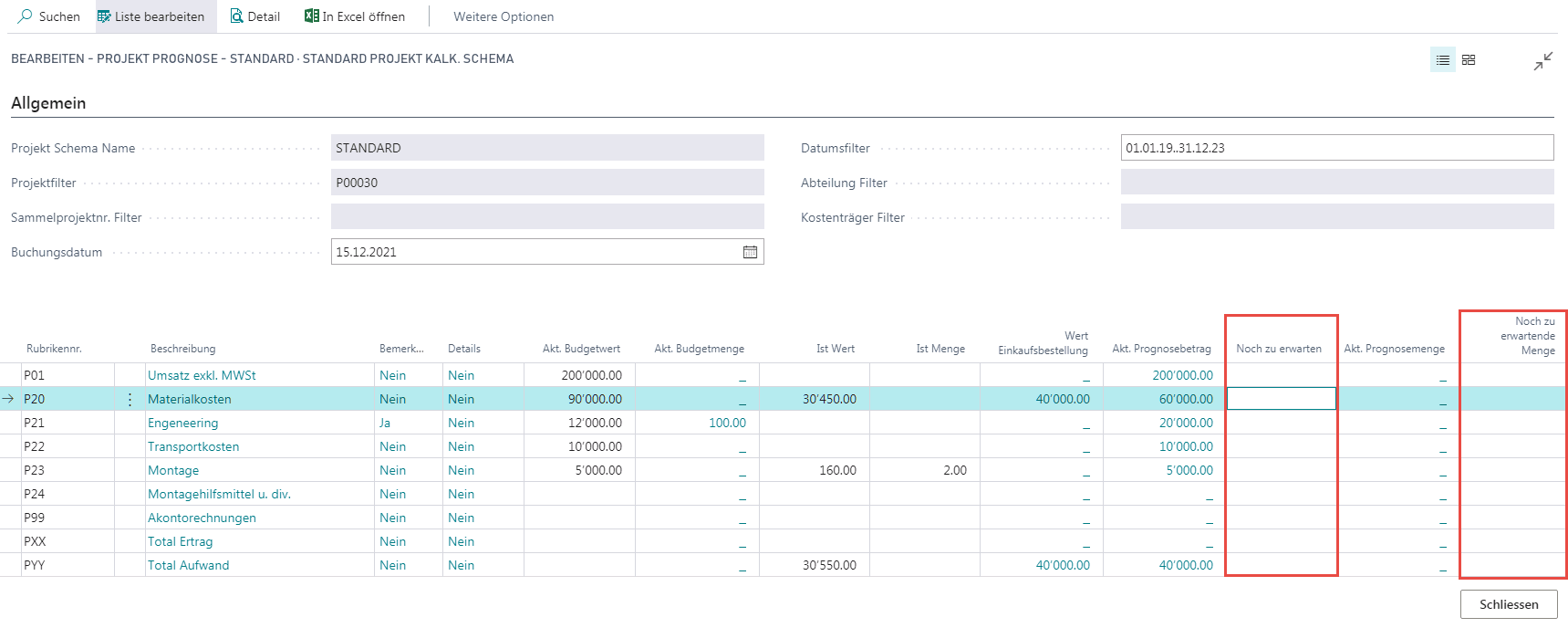Open Weitere Optionen menu
Screen dimensions: 1568x628
pyautogui.click(x=504, y=16)
